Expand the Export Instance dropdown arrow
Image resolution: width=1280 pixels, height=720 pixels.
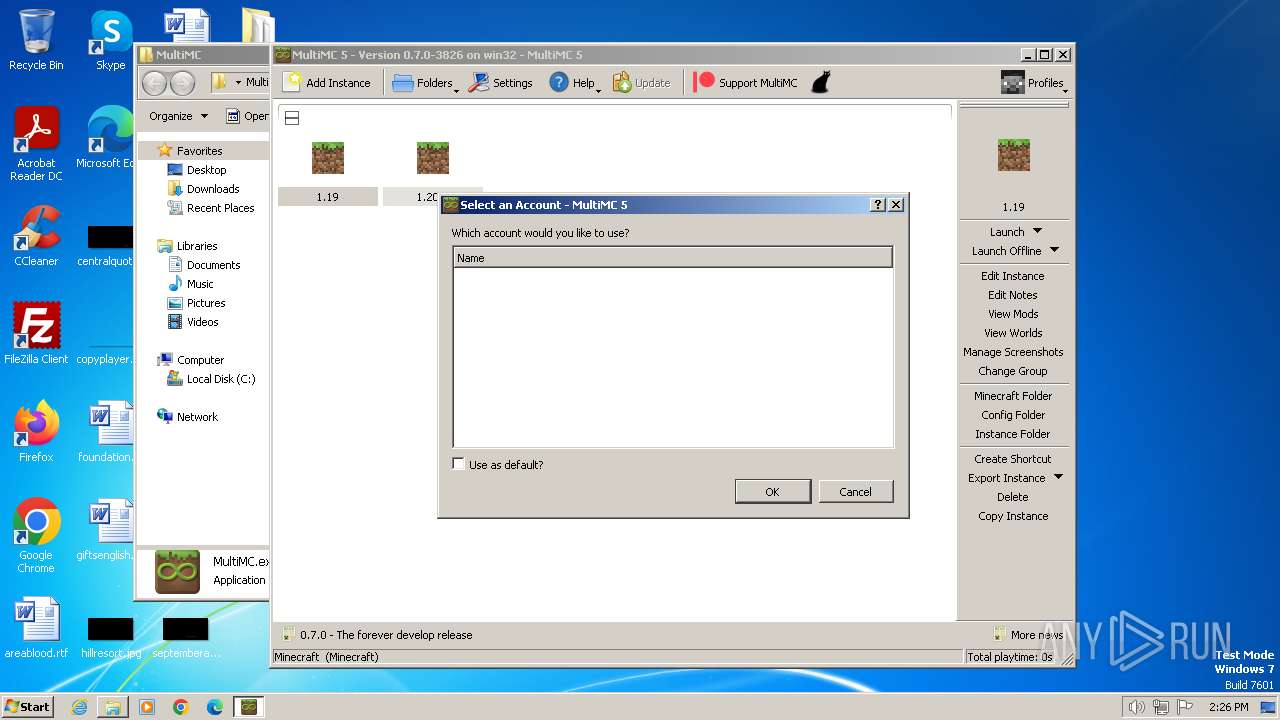click(1058, 477)
